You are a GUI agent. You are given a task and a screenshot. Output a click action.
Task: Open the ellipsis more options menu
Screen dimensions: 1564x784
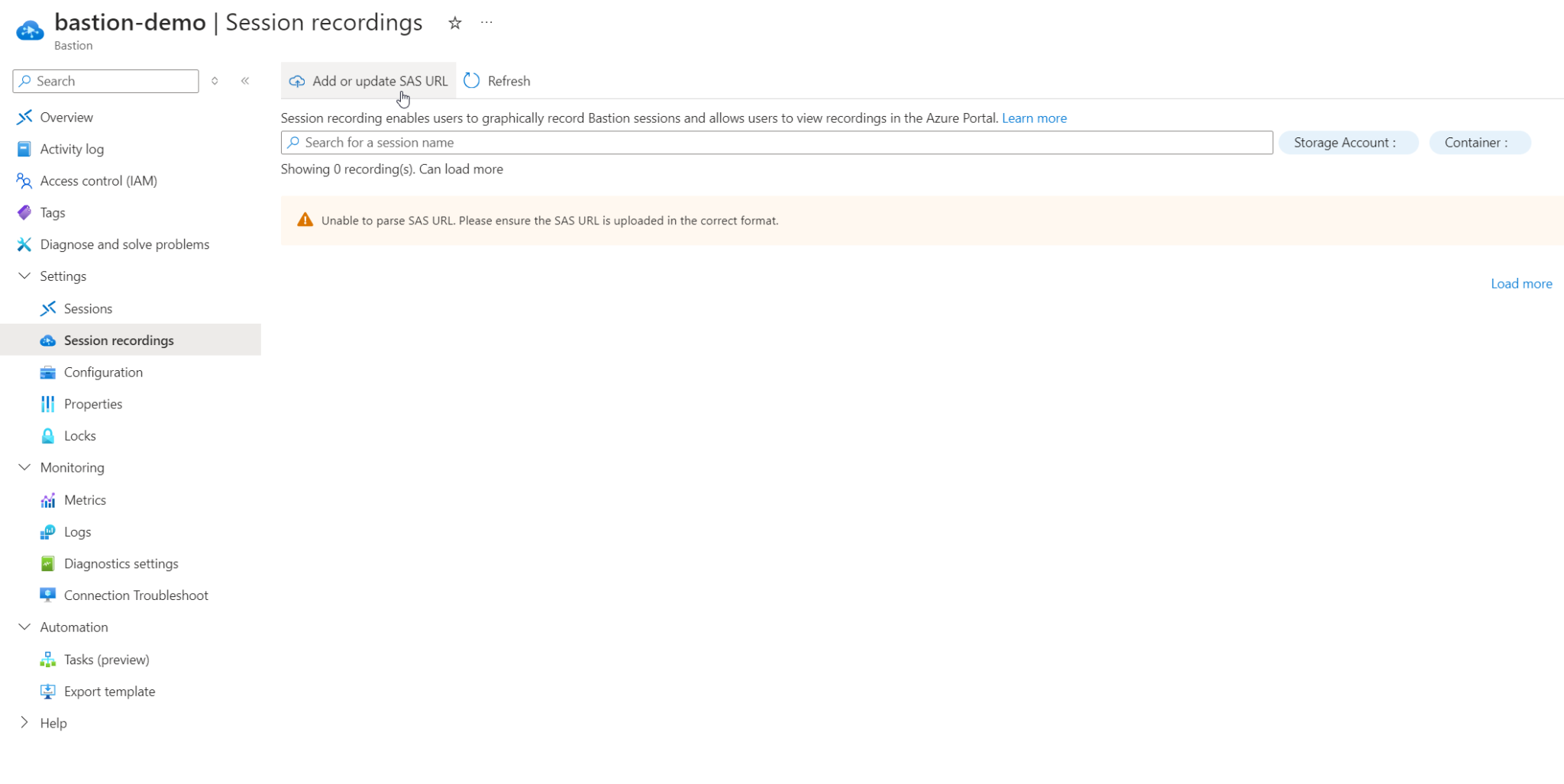click(x=486, y=22)
